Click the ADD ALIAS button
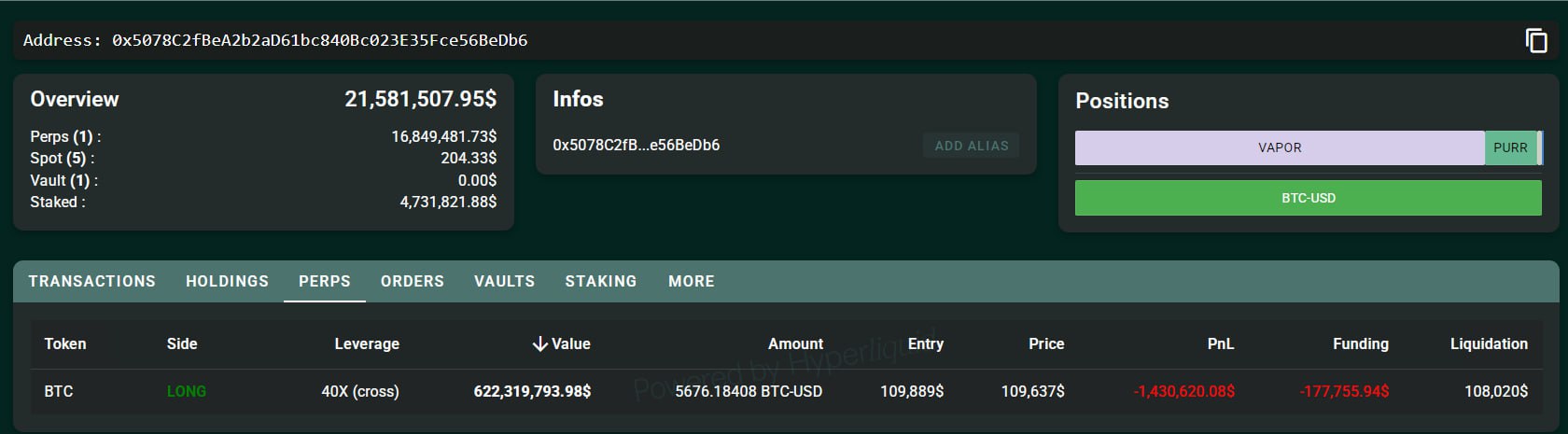 pyautogui.click(x=971, y=146)
